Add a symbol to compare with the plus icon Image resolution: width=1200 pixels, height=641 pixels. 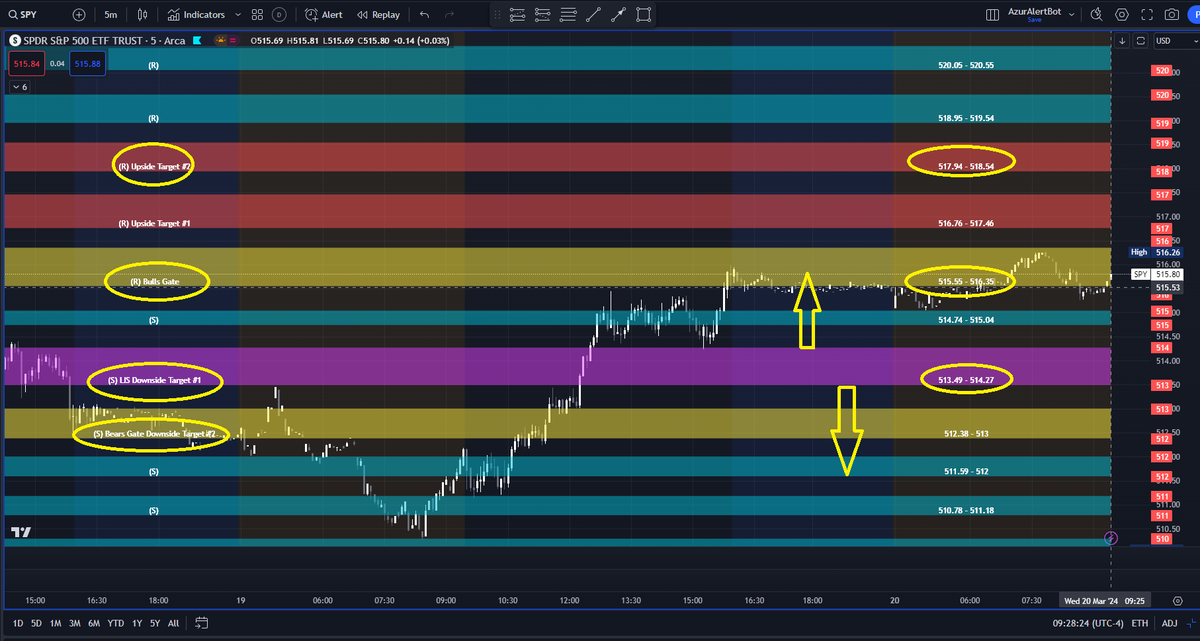[x=79, y=15]
